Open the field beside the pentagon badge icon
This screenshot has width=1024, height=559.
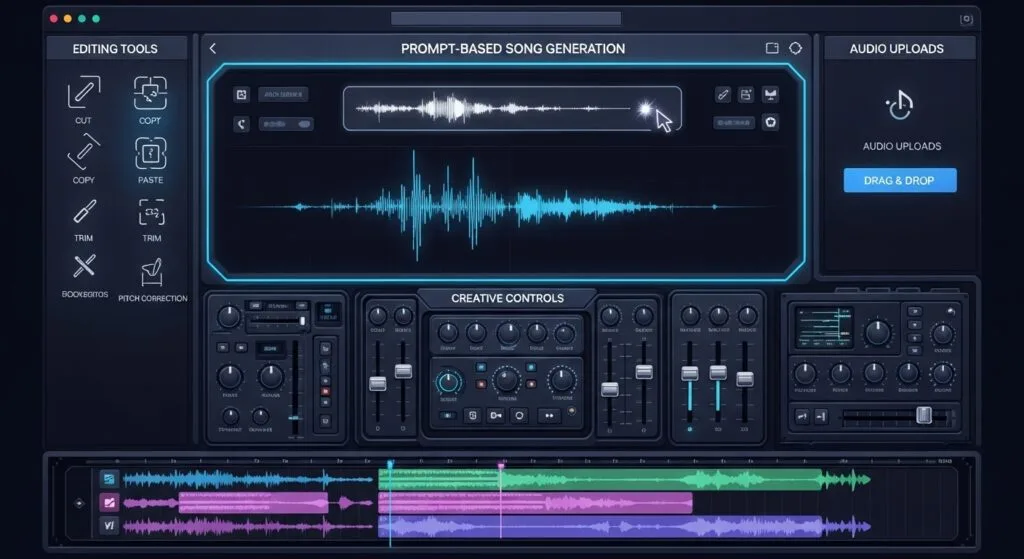tap(734, 123)
